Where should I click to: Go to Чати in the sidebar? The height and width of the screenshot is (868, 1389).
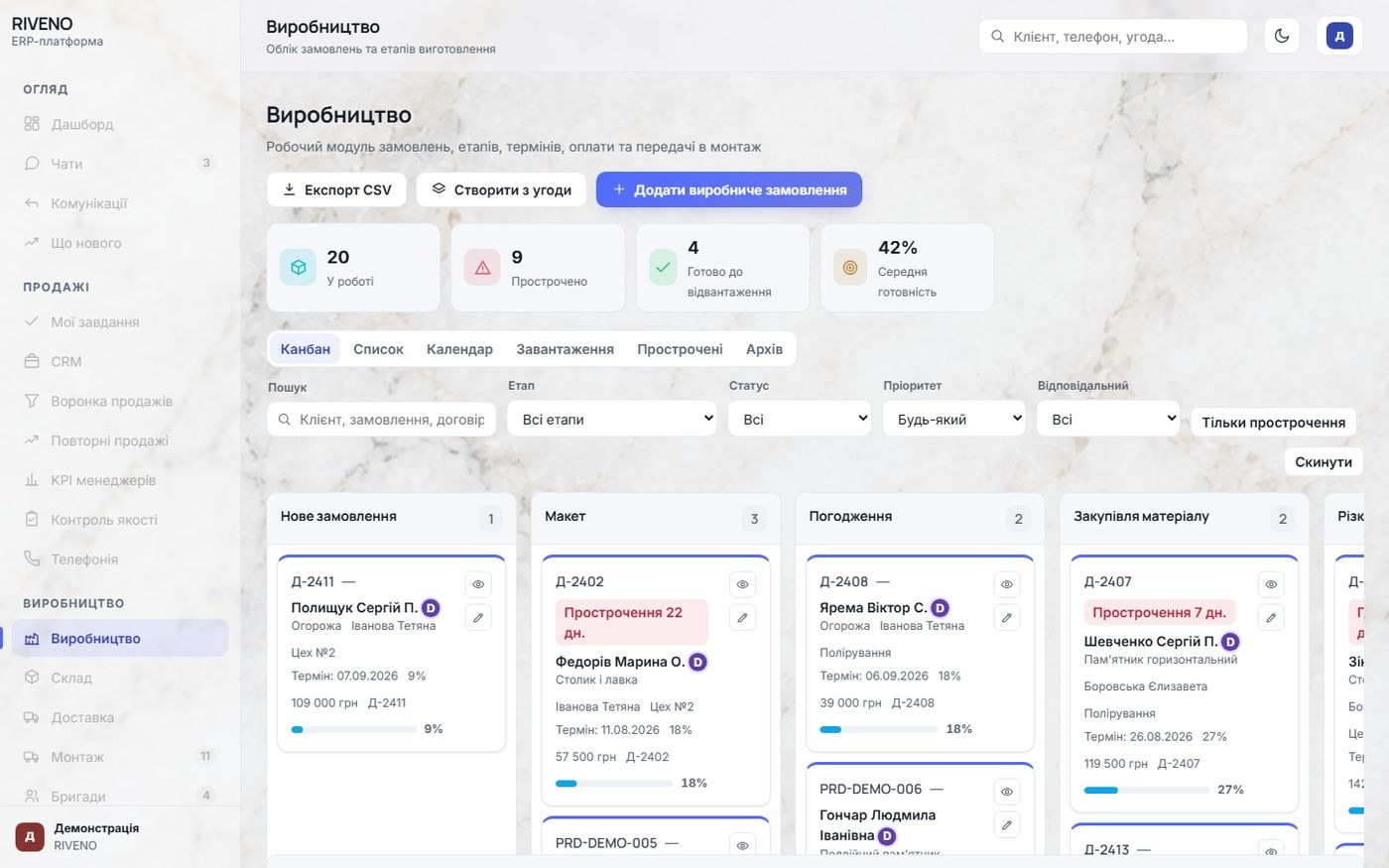click(x=120, y=164)
